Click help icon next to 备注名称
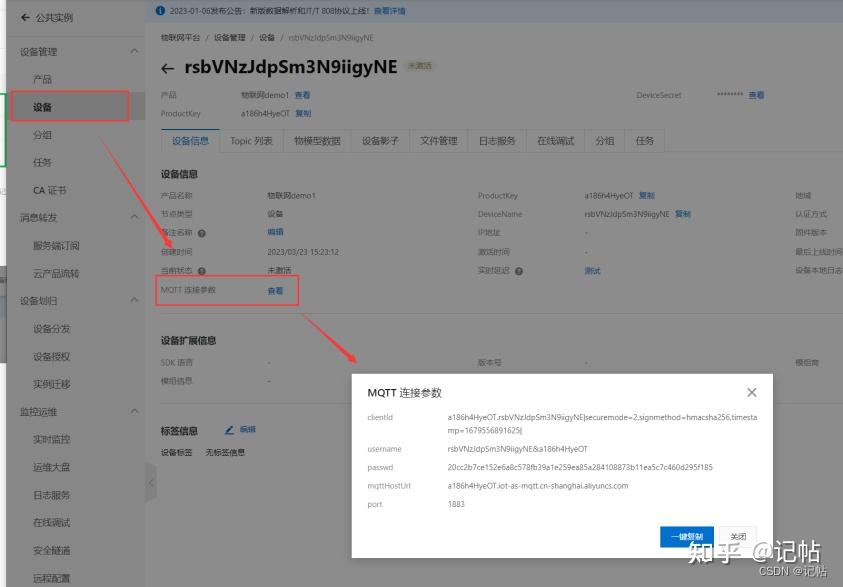This screenshot has height=587, width=843. click(202, 233)
